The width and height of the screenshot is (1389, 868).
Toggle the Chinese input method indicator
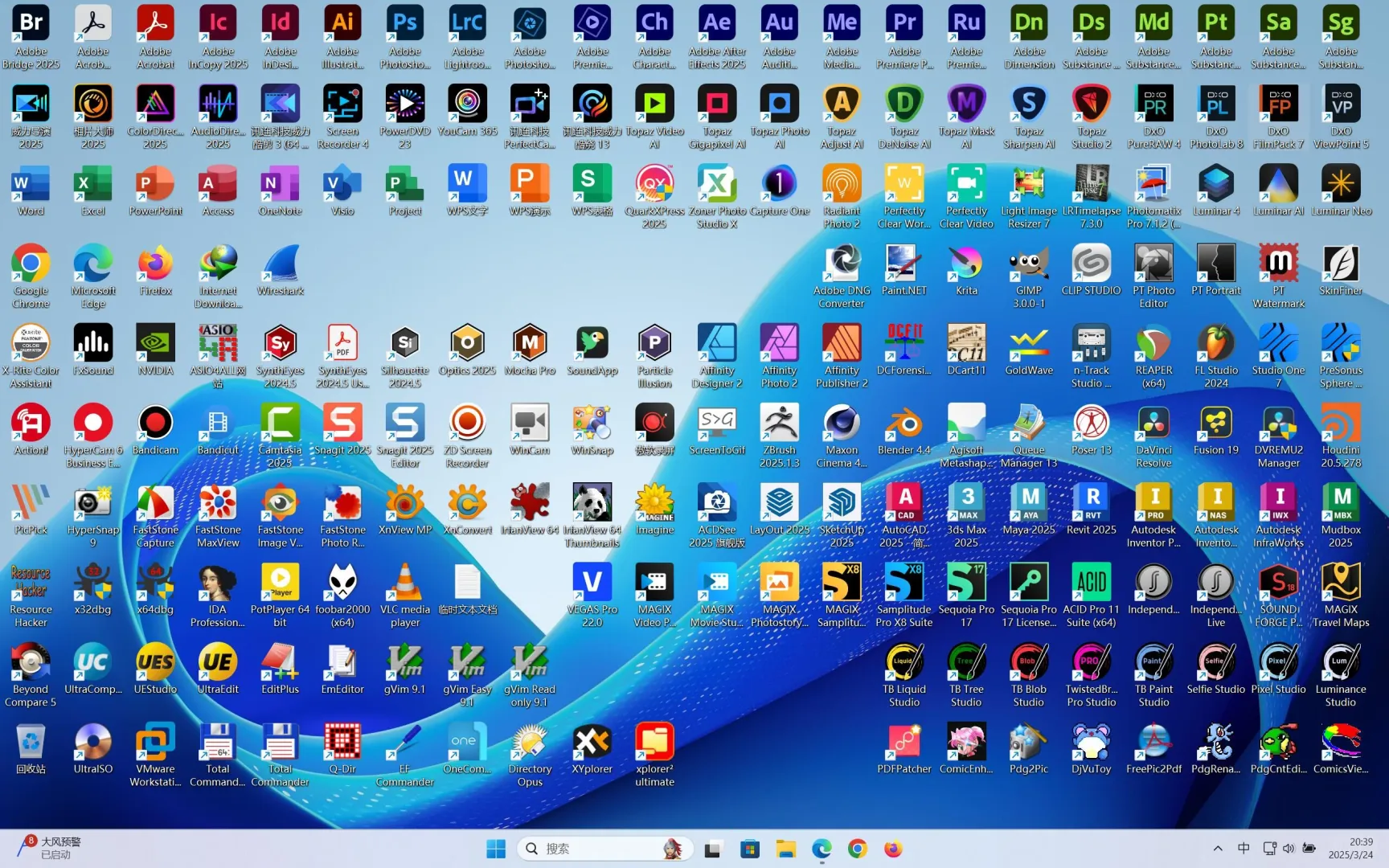(1244, 849)
